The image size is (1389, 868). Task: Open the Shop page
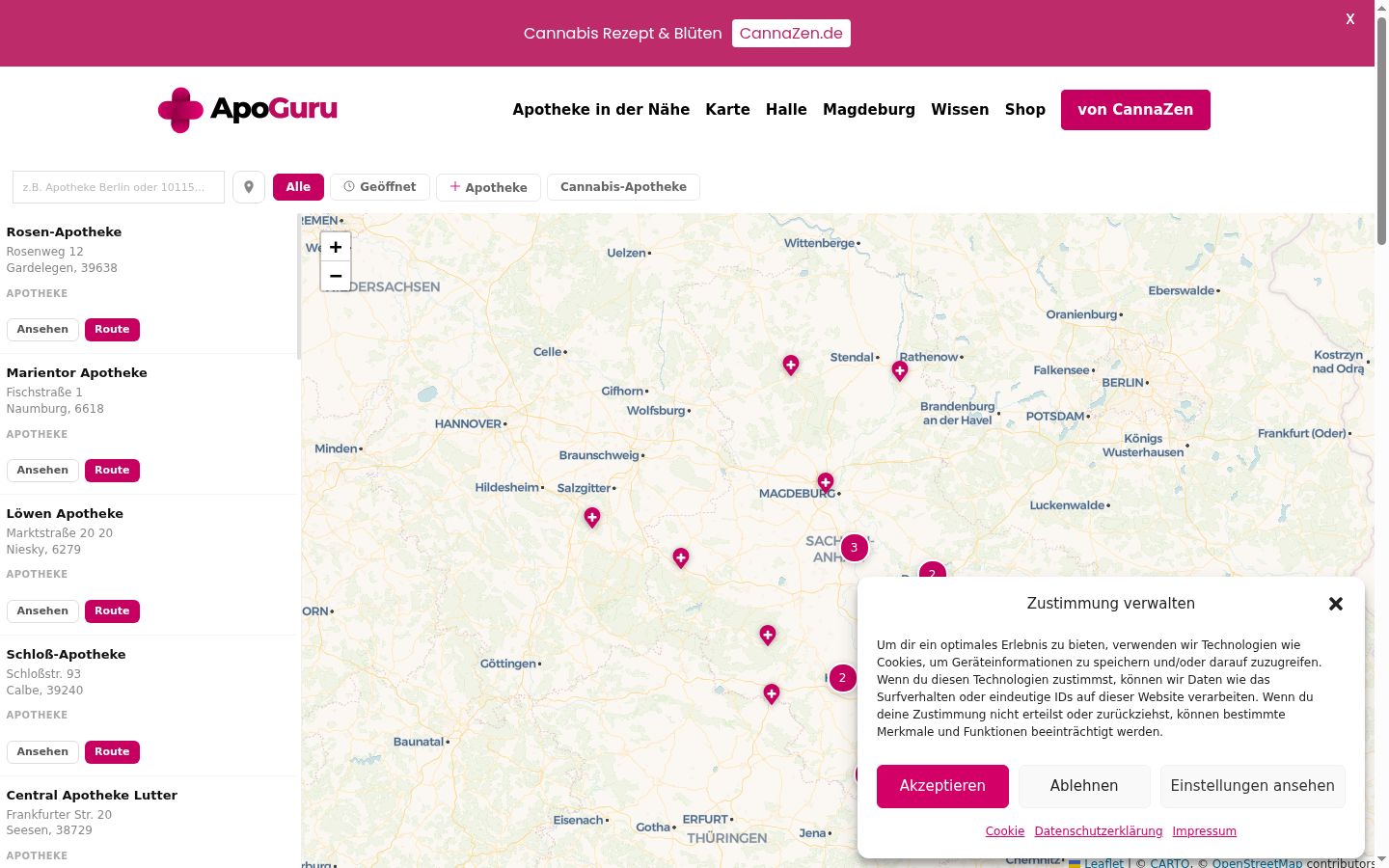[1025, 110]
